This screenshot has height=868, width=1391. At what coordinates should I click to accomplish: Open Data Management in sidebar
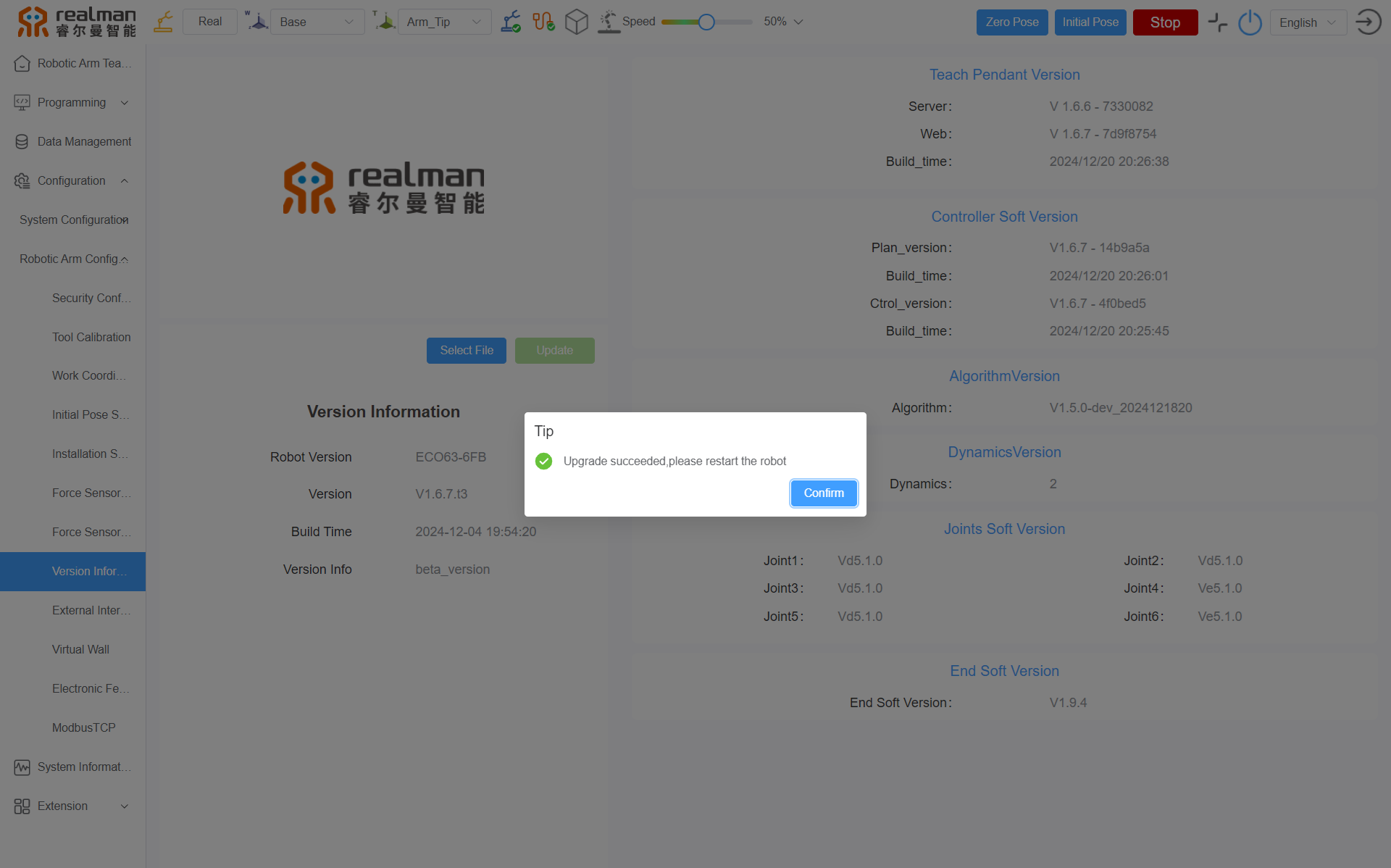84,141
